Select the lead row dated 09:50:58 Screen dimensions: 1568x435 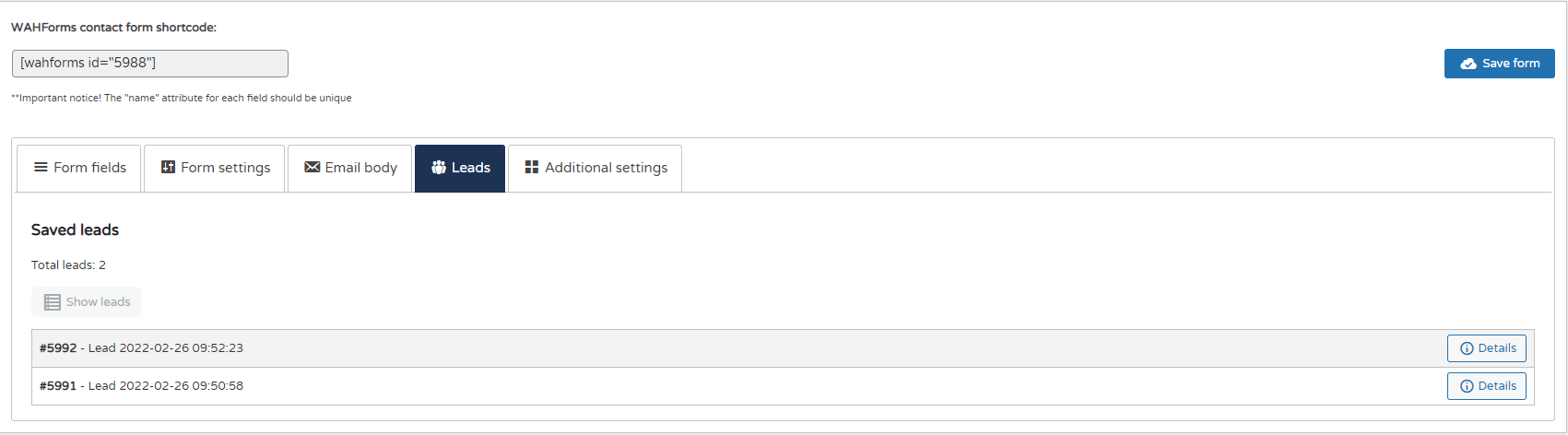783,386
